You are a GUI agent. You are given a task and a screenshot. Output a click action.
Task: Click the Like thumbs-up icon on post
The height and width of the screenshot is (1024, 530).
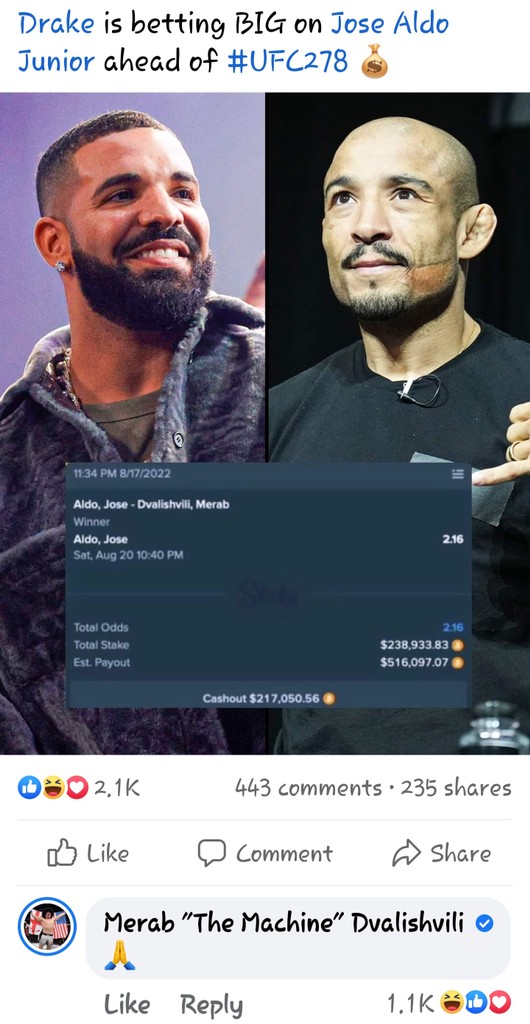[62, 854]
